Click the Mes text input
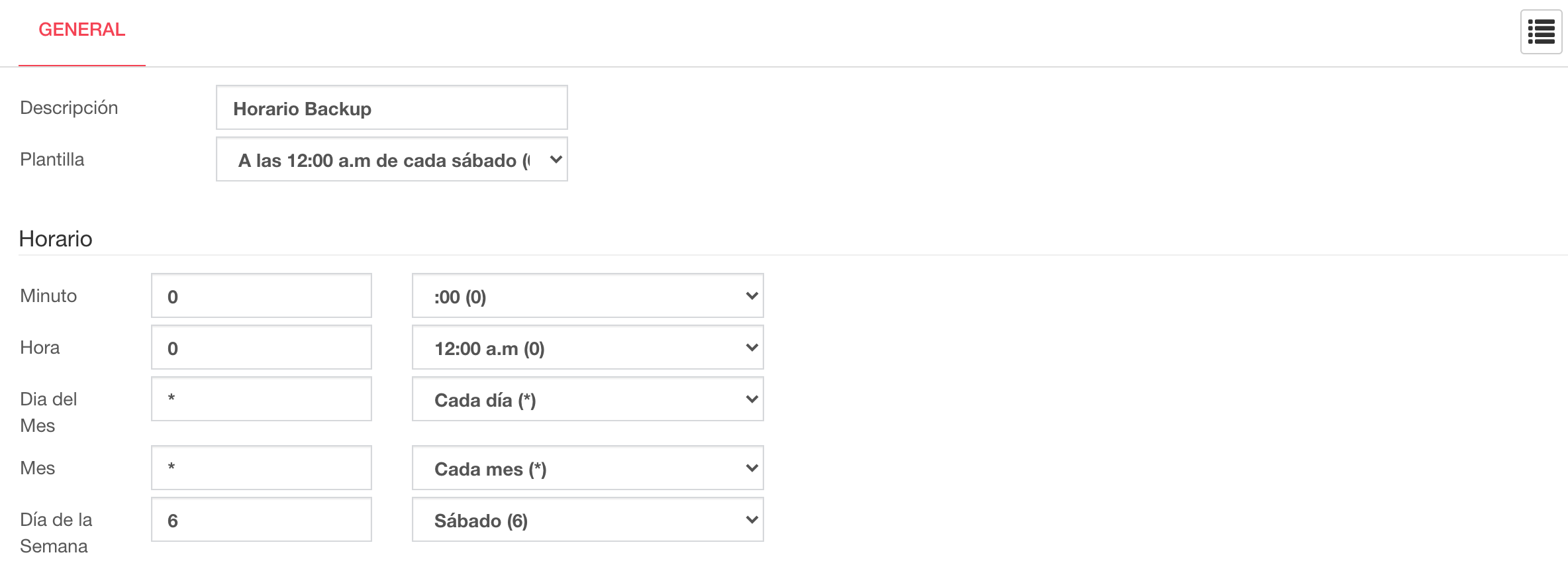 pyautogui.click(x=261, y=468)
